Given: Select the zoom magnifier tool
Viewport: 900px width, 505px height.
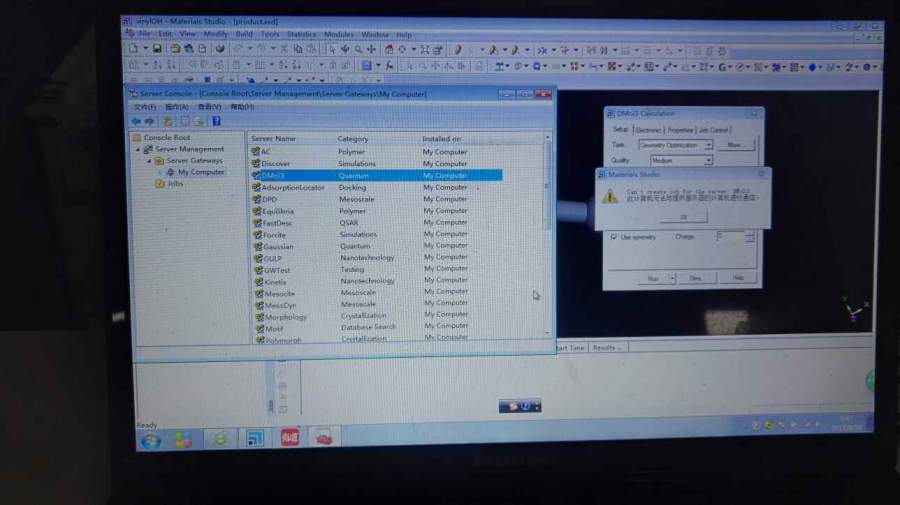Looking at the screenshot, I should pyautogui.click(x=358, y=50).
